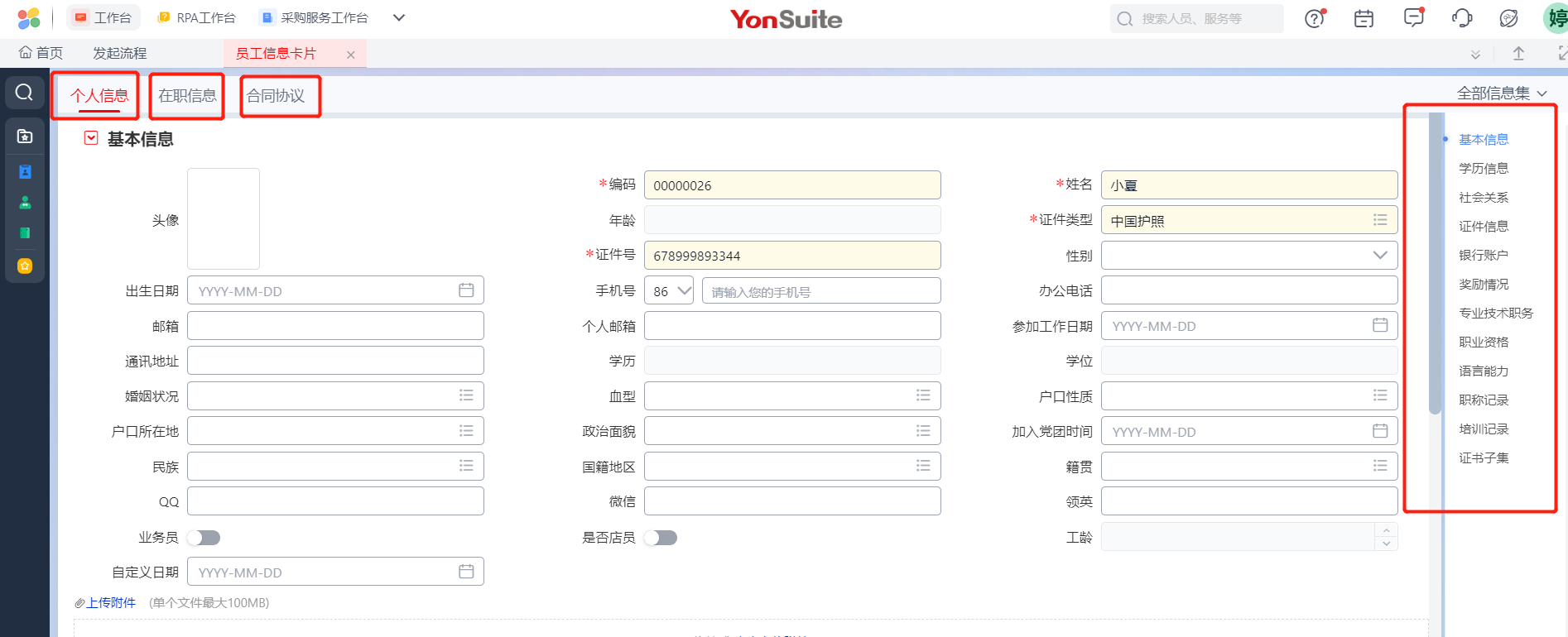1568x637 pixels.
Task: Open the phone country code 86 dropdown
Action: pyautogui.click(x=669, y=290)
